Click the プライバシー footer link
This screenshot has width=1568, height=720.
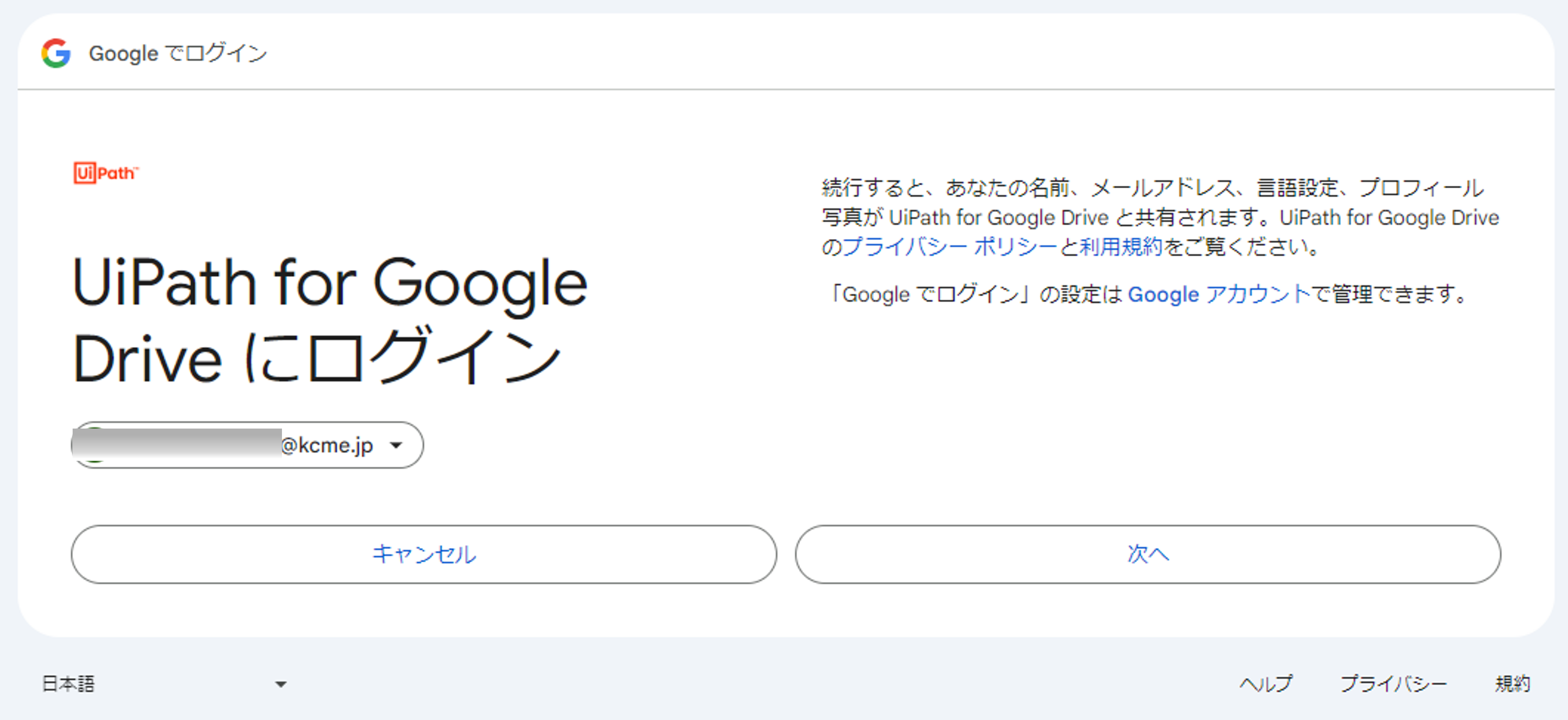(x=1393, y=684)
